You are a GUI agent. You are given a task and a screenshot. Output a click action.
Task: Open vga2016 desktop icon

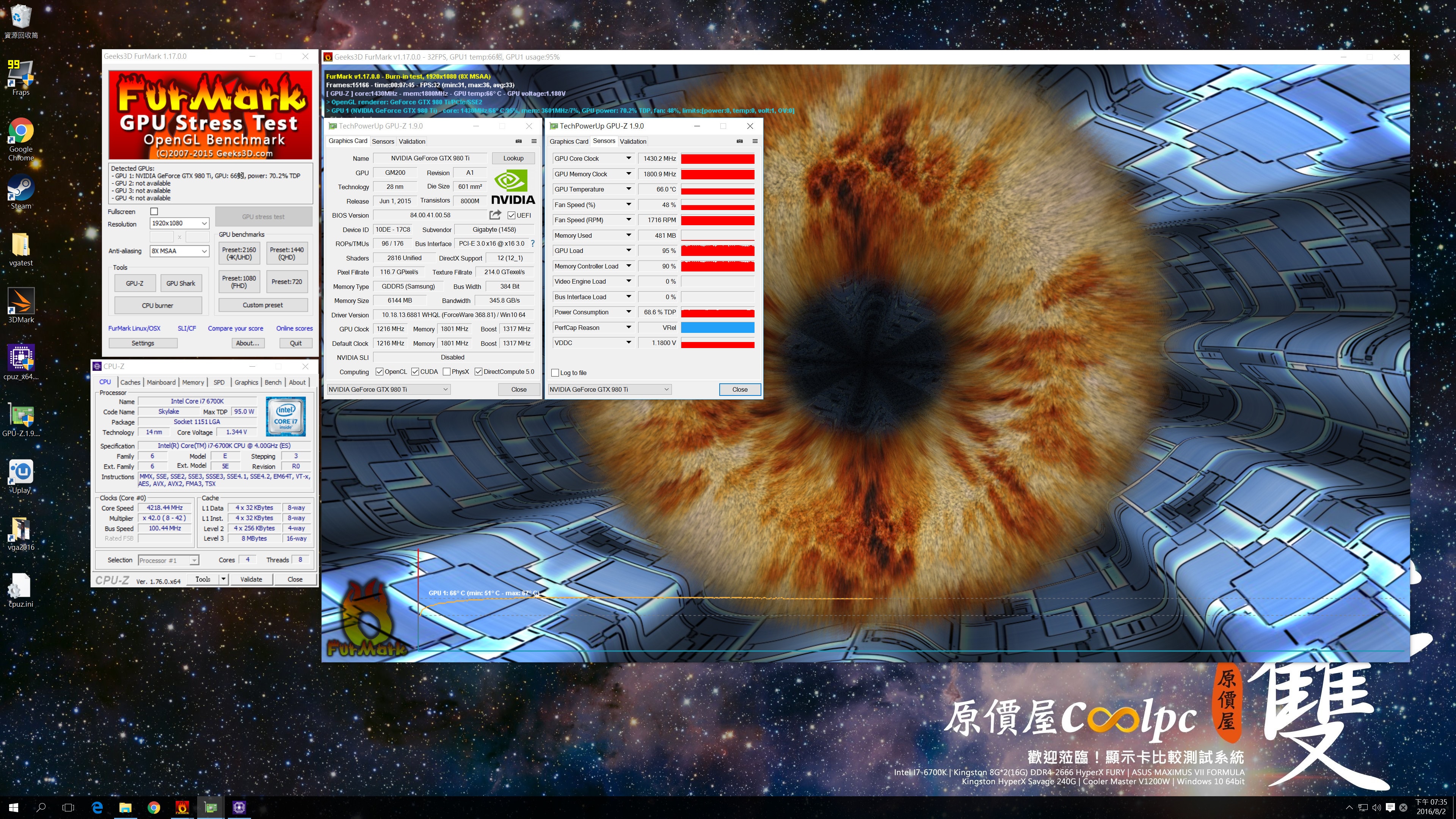pyautogui.click(x=21, y=533)
